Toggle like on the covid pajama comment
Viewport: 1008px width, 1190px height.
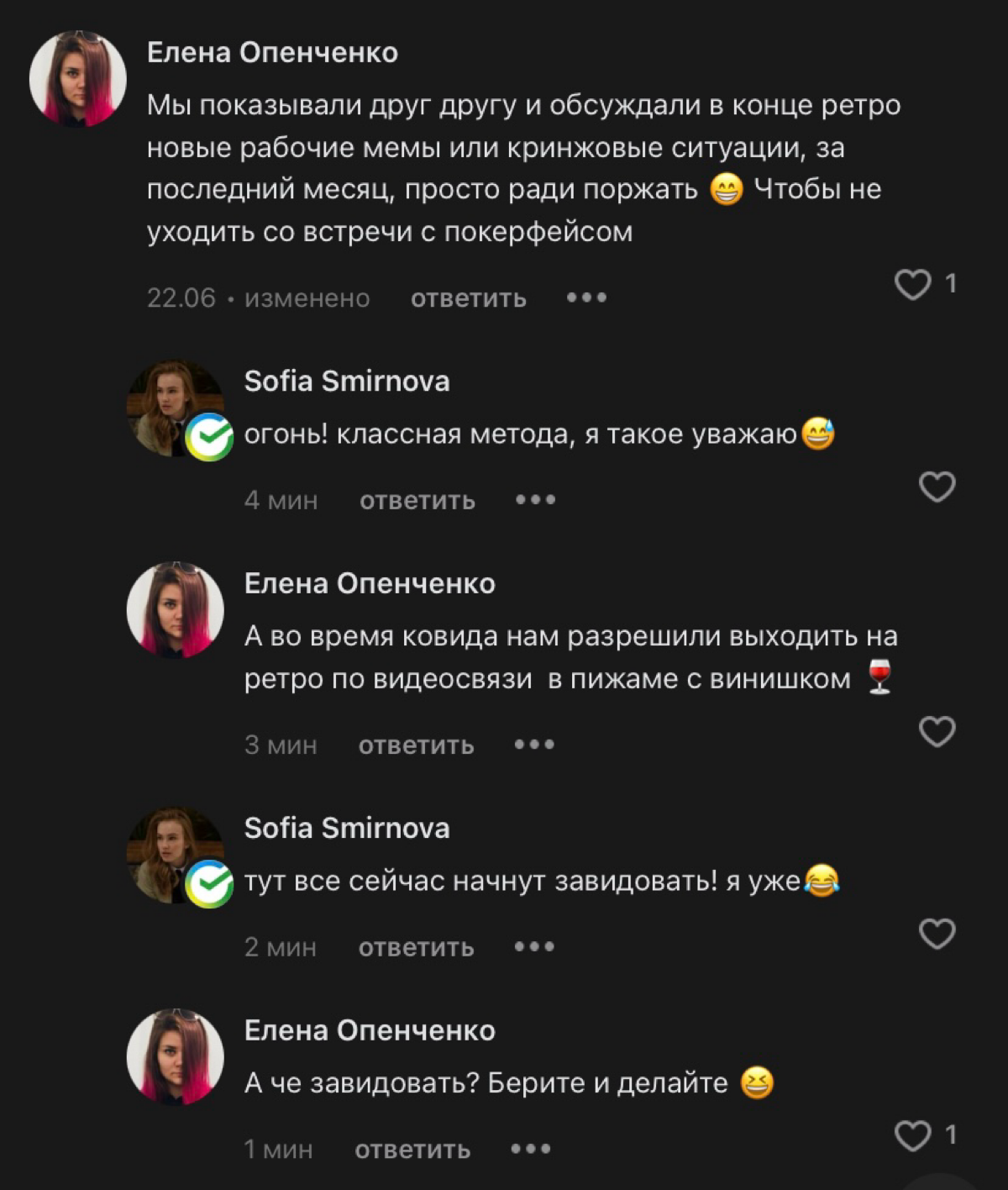pos(937,730)
